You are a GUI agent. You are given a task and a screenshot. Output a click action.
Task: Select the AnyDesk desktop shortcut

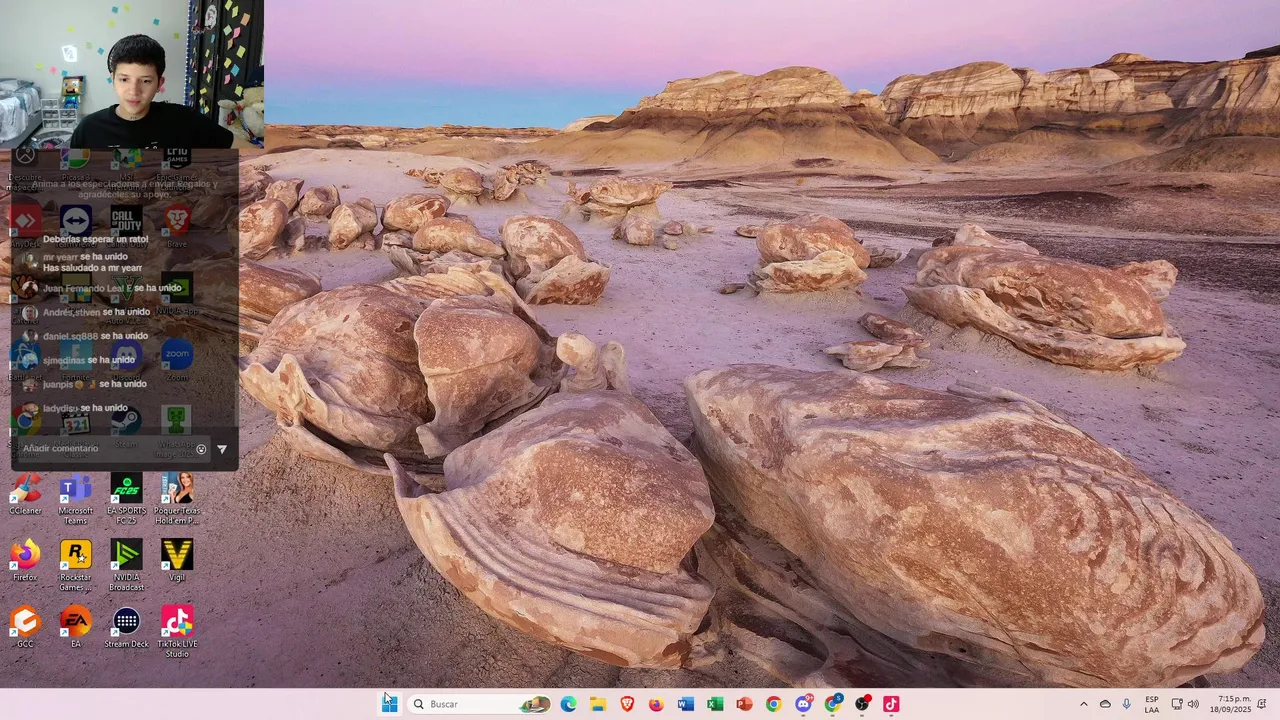(x=25, y=226)
